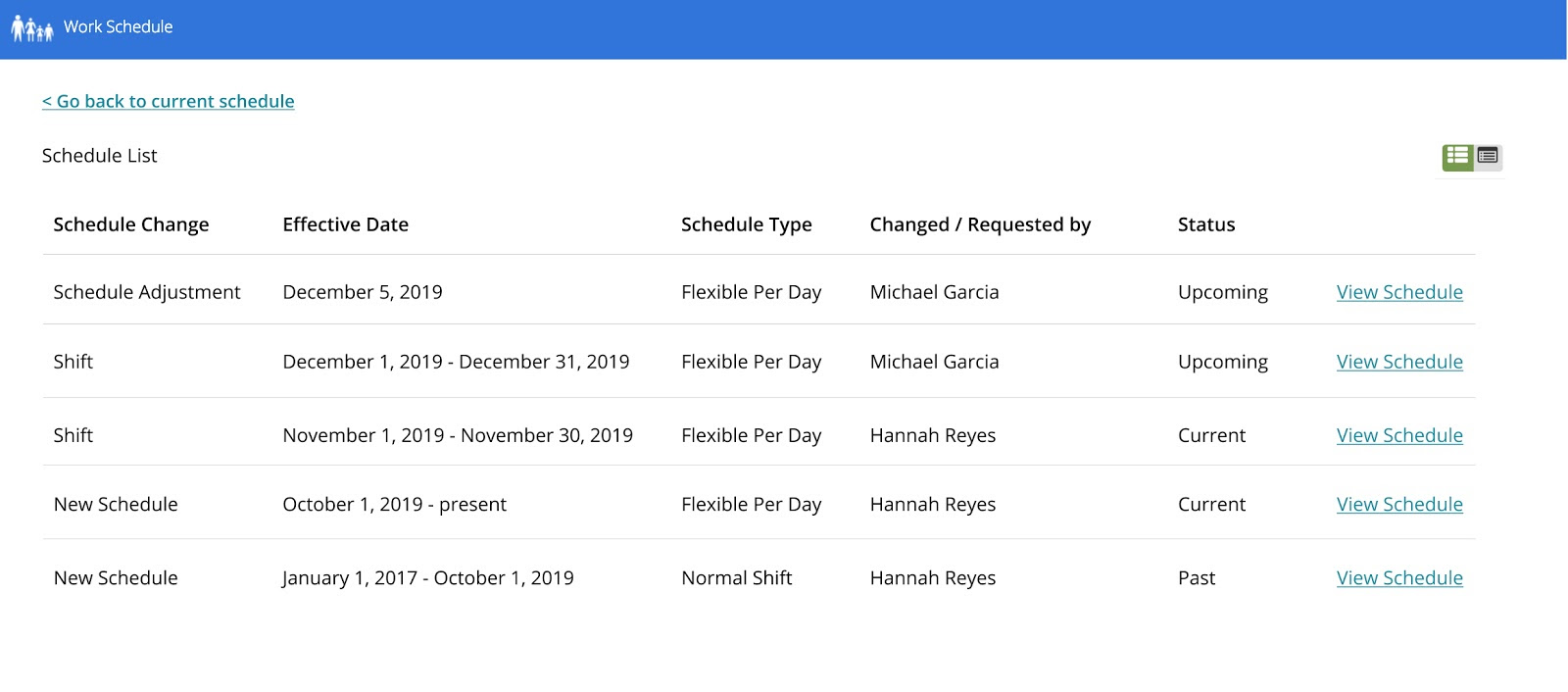
Task: Select the Effective Date column header
Action: click(345, 224)
